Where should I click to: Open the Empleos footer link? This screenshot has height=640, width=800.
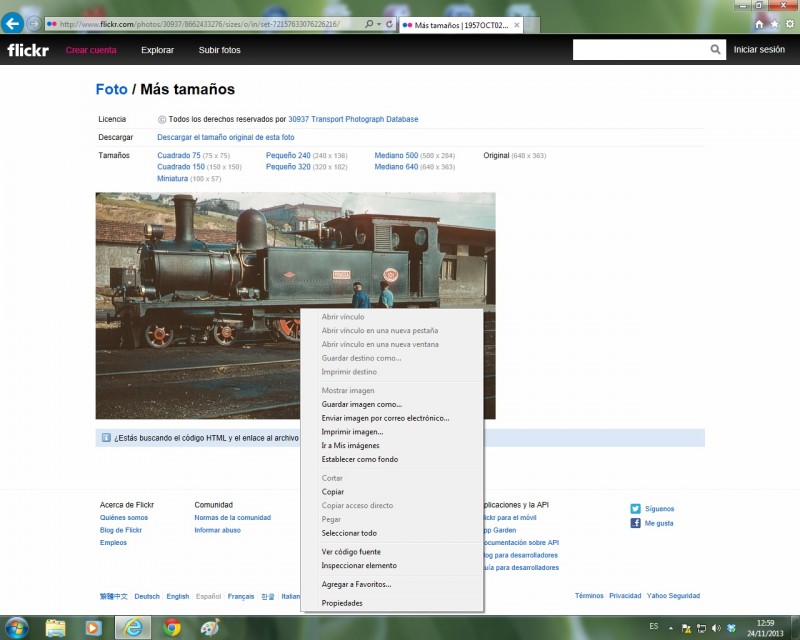pos(113,543)
